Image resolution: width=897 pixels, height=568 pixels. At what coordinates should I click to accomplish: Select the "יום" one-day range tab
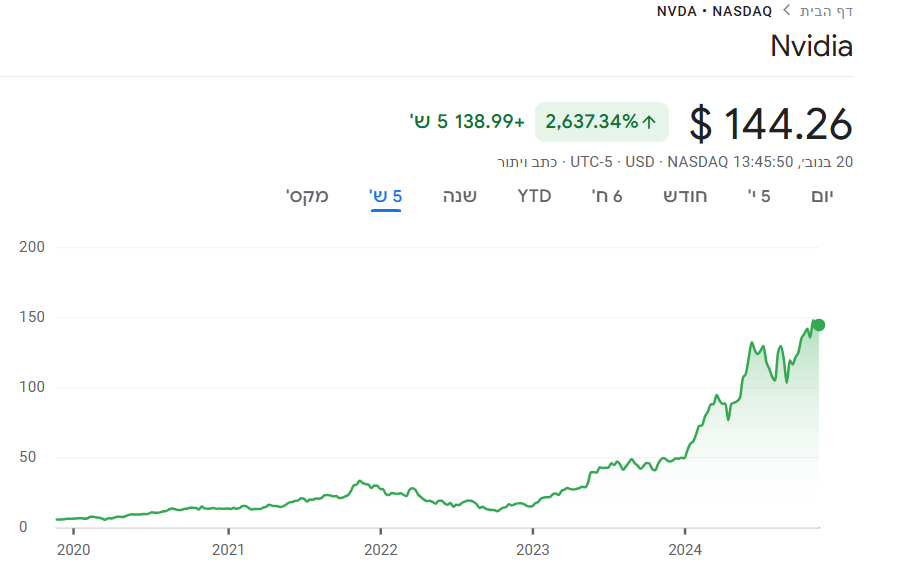tap(822, 196)
